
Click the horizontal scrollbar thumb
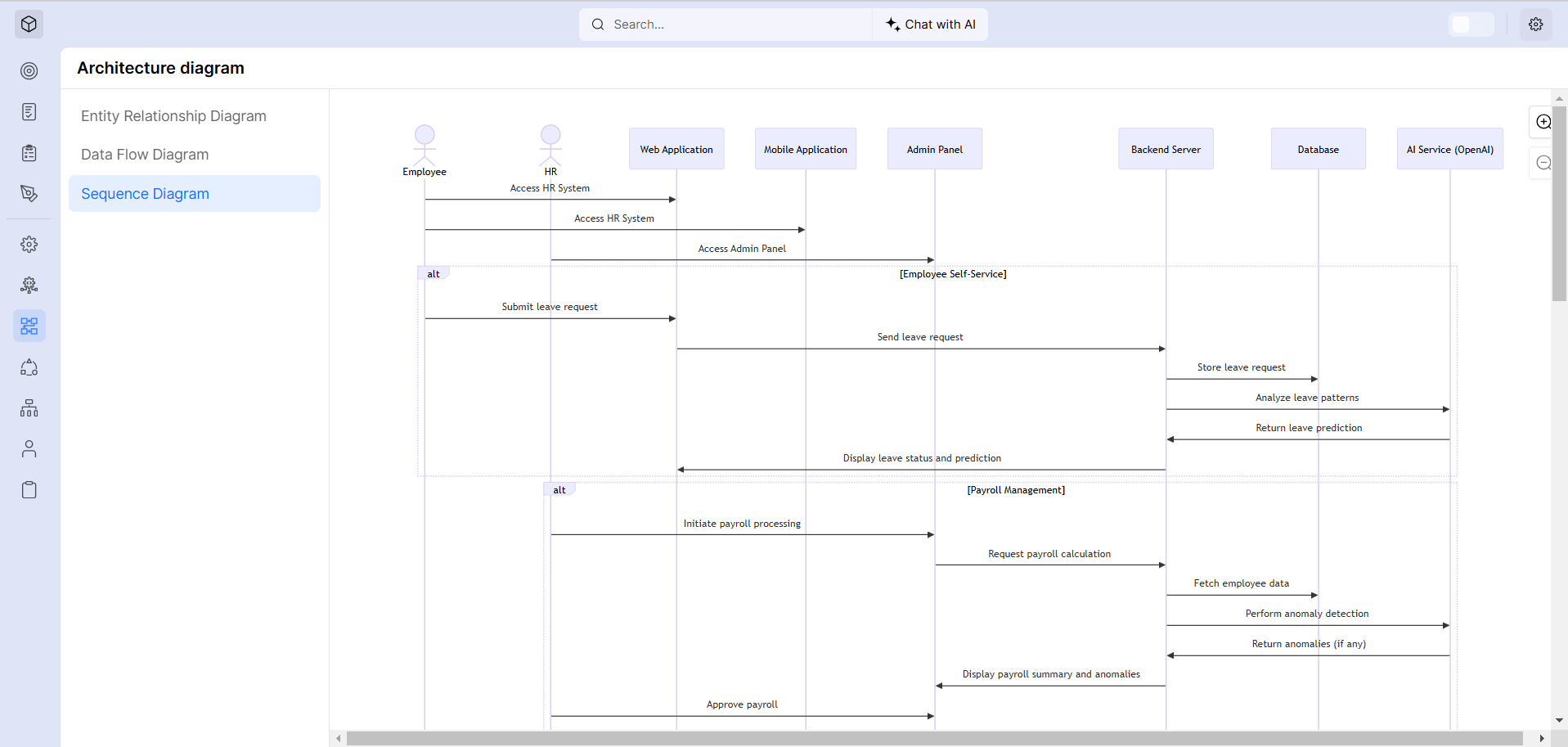[934, 739]
